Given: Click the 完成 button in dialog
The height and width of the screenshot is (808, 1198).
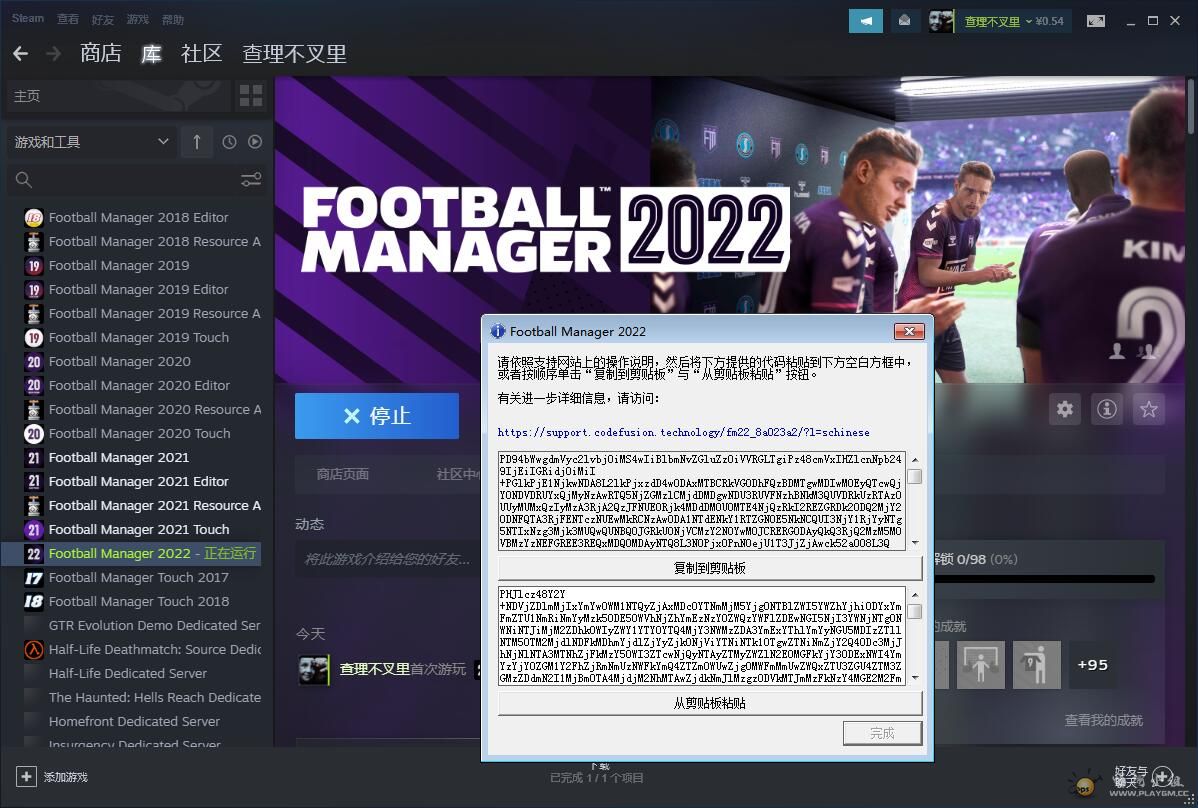Looking at the screenshot, I should [882, 733].
